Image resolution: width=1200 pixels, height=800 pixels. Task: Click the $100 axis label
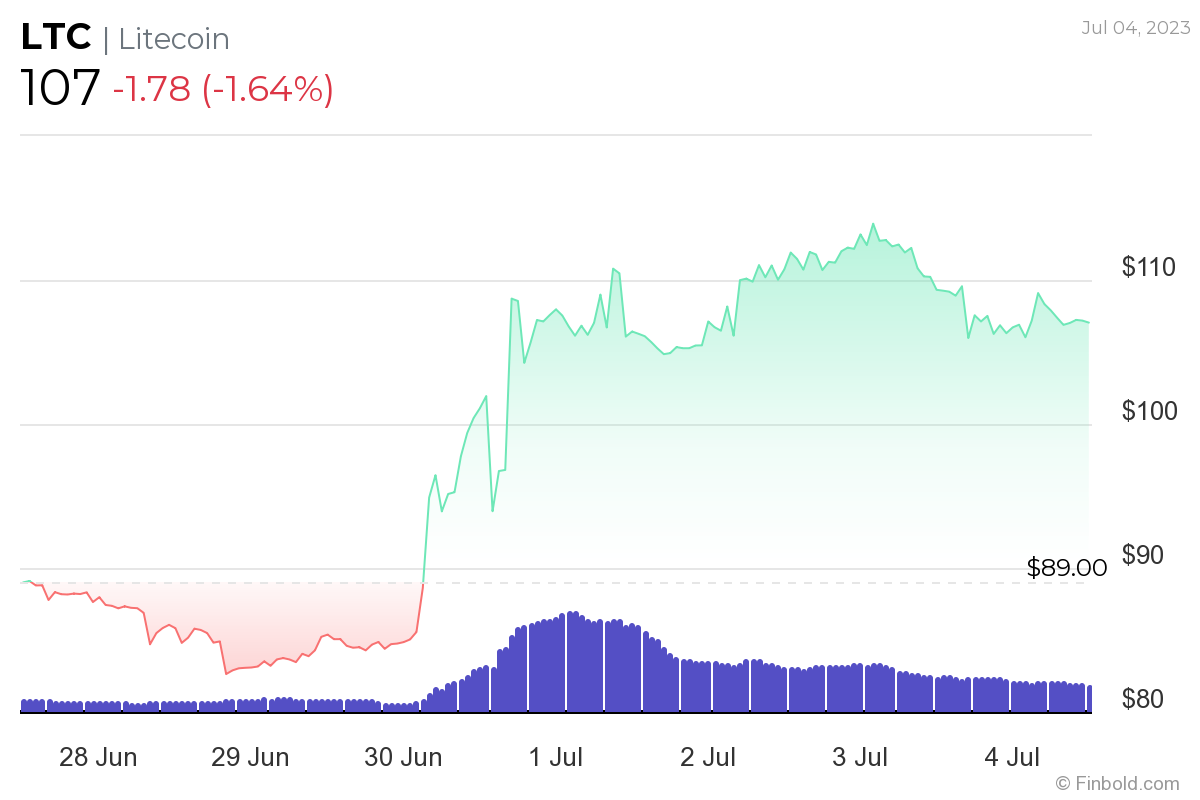[1149, 411]
